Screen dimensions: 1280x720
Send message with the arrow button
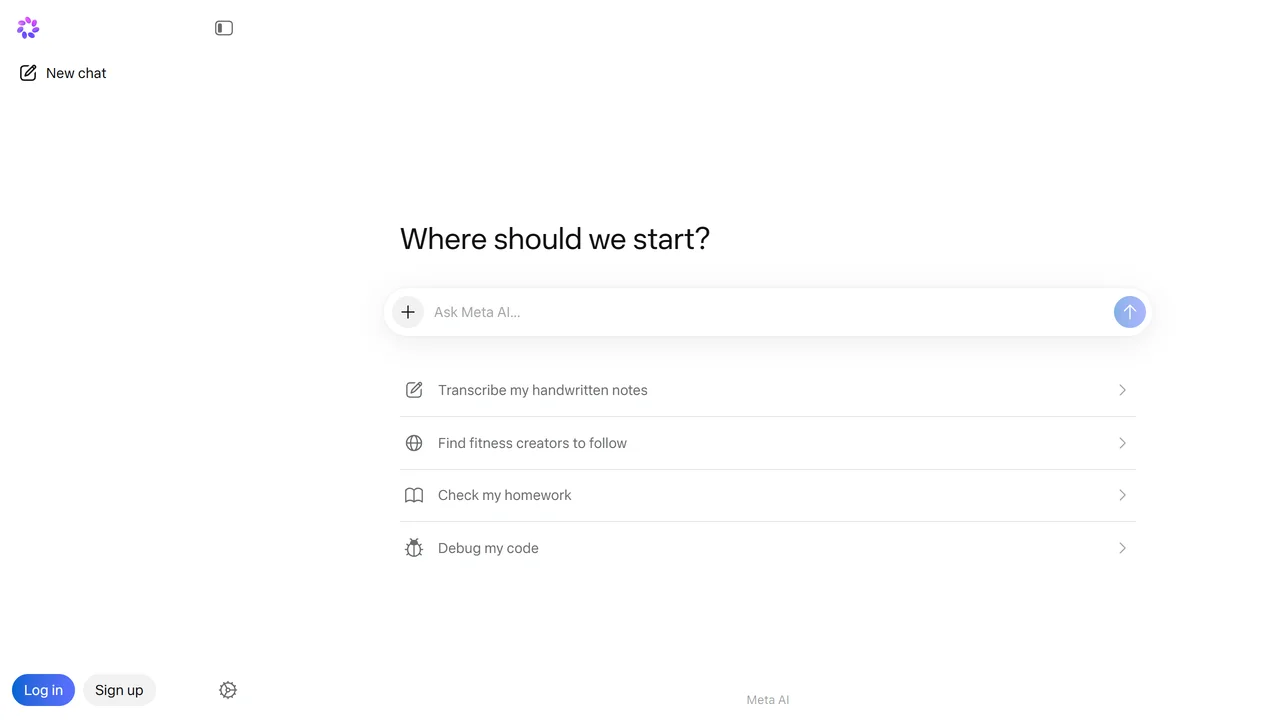coord(1130,312)
